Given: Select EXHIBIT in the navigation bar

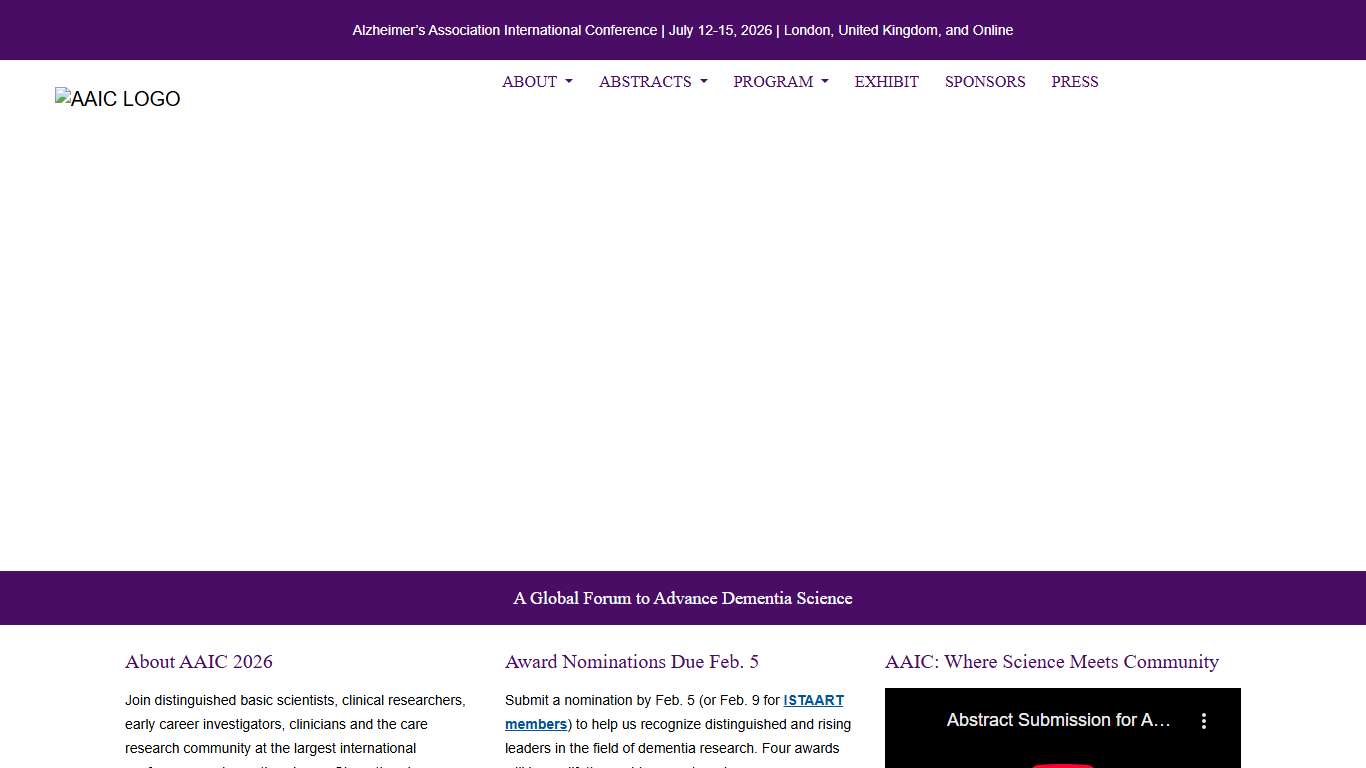Looking at the screenshot, I should (x=886, y=82).
